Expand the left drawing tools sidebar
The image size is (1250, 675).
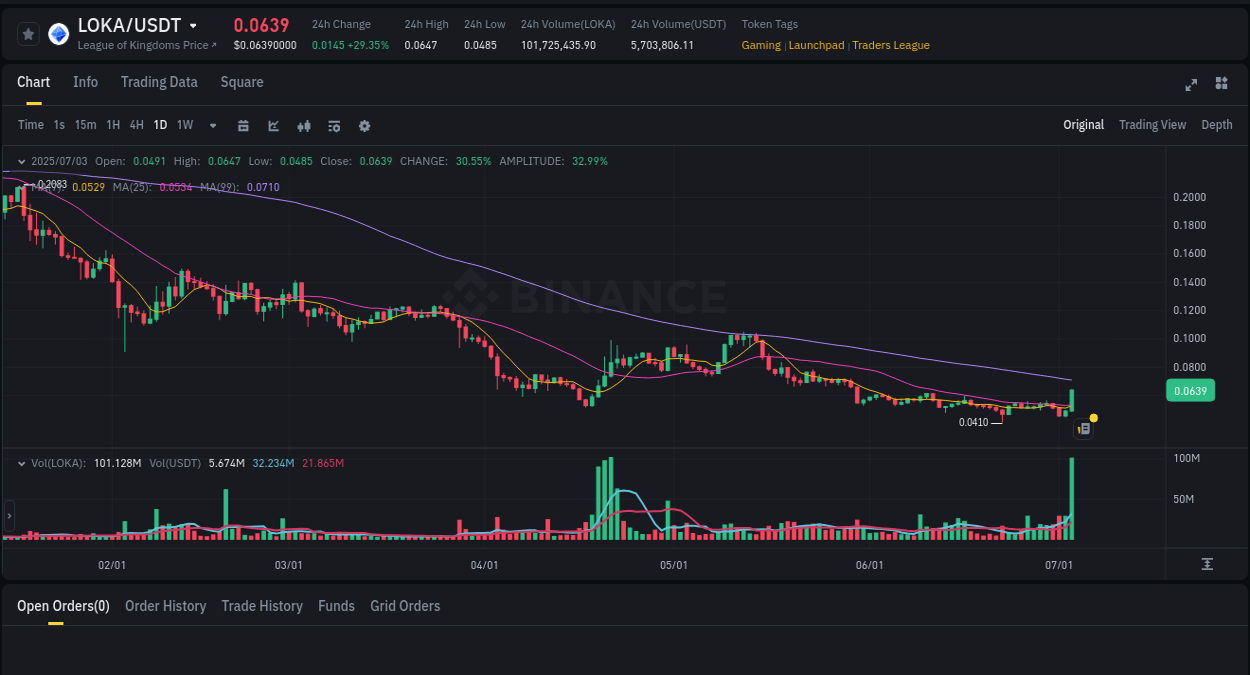click(x=8, y=516)
